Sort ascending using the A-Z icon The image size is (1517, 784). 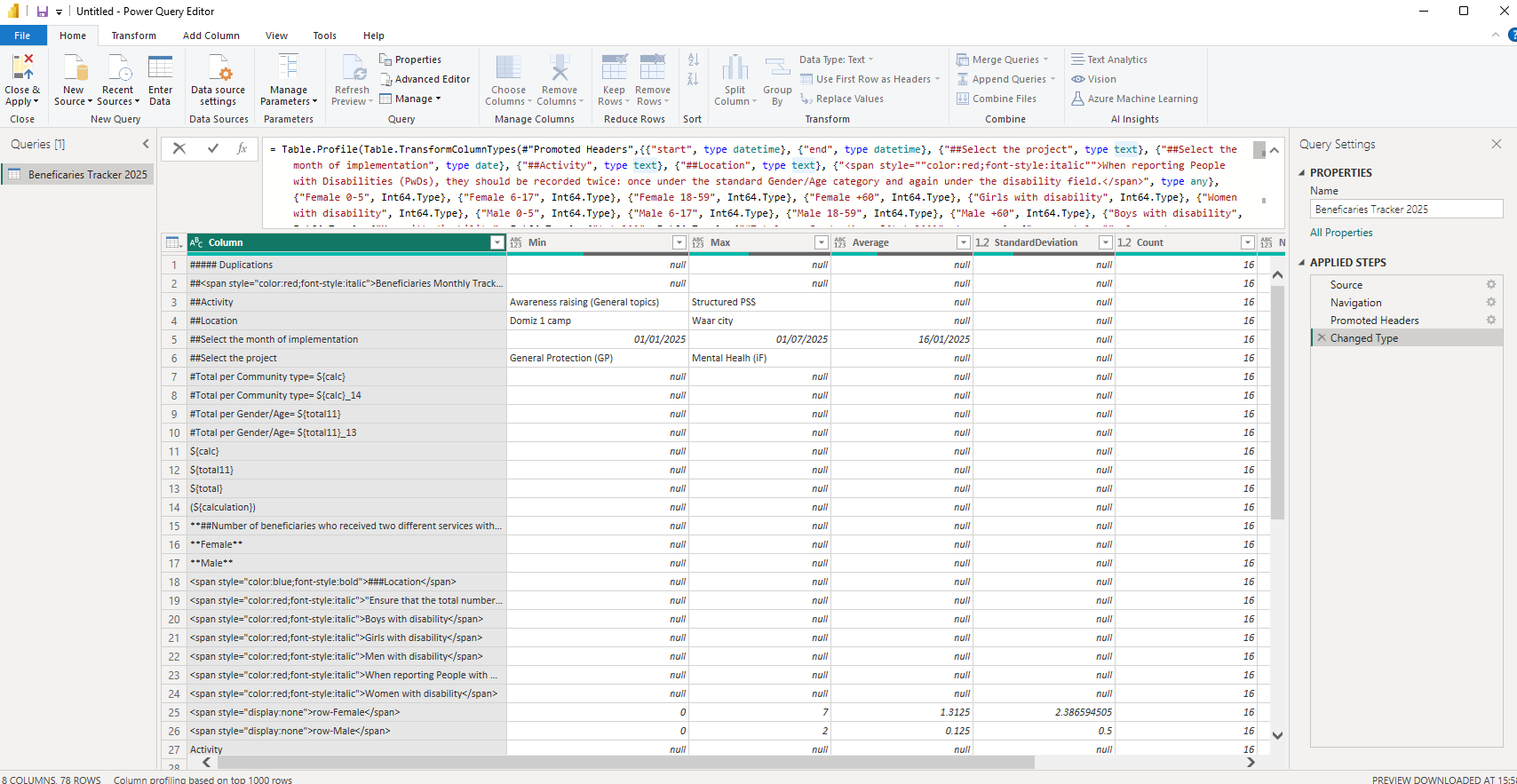[694, 59]
